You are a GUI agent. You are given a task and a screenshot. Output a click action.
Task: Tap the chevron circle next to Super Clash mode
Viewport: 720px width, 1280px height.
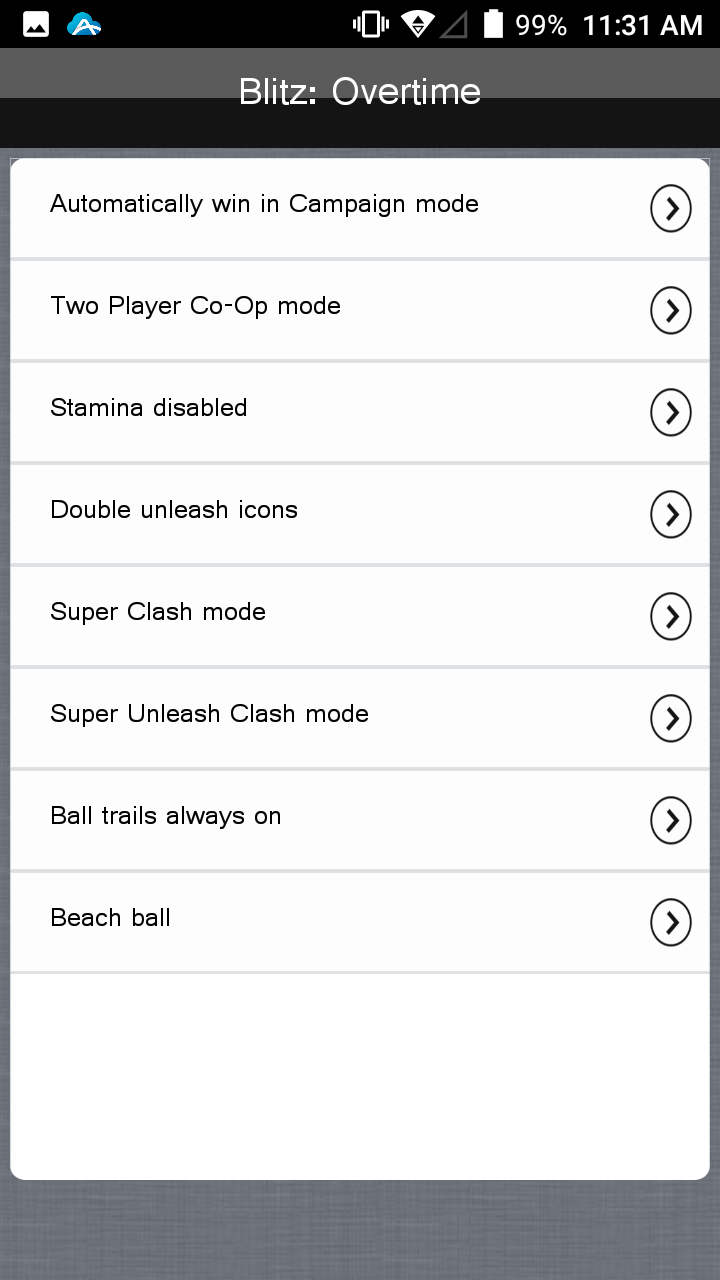tap(671, 616)
